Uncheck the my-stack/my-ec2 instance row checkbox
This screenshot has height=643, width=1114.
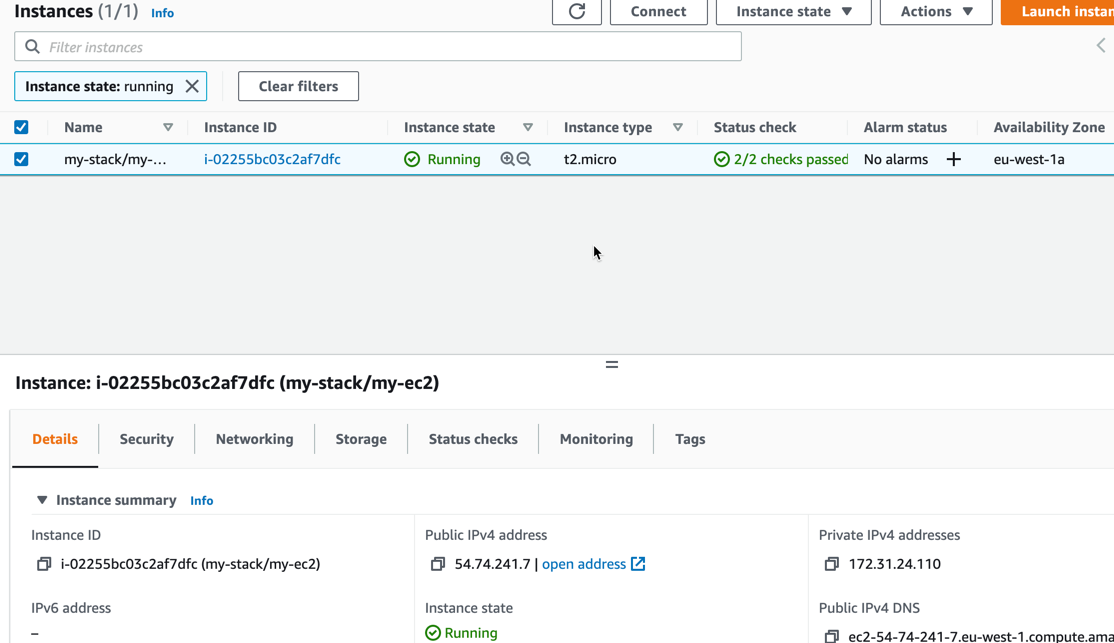(21, 159)
